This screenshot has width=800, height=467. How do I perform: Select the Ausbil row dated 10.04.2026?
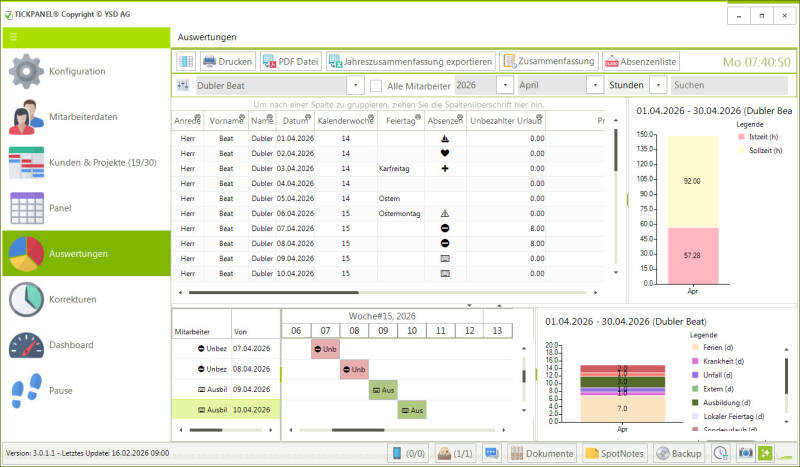tap(226, 410)
